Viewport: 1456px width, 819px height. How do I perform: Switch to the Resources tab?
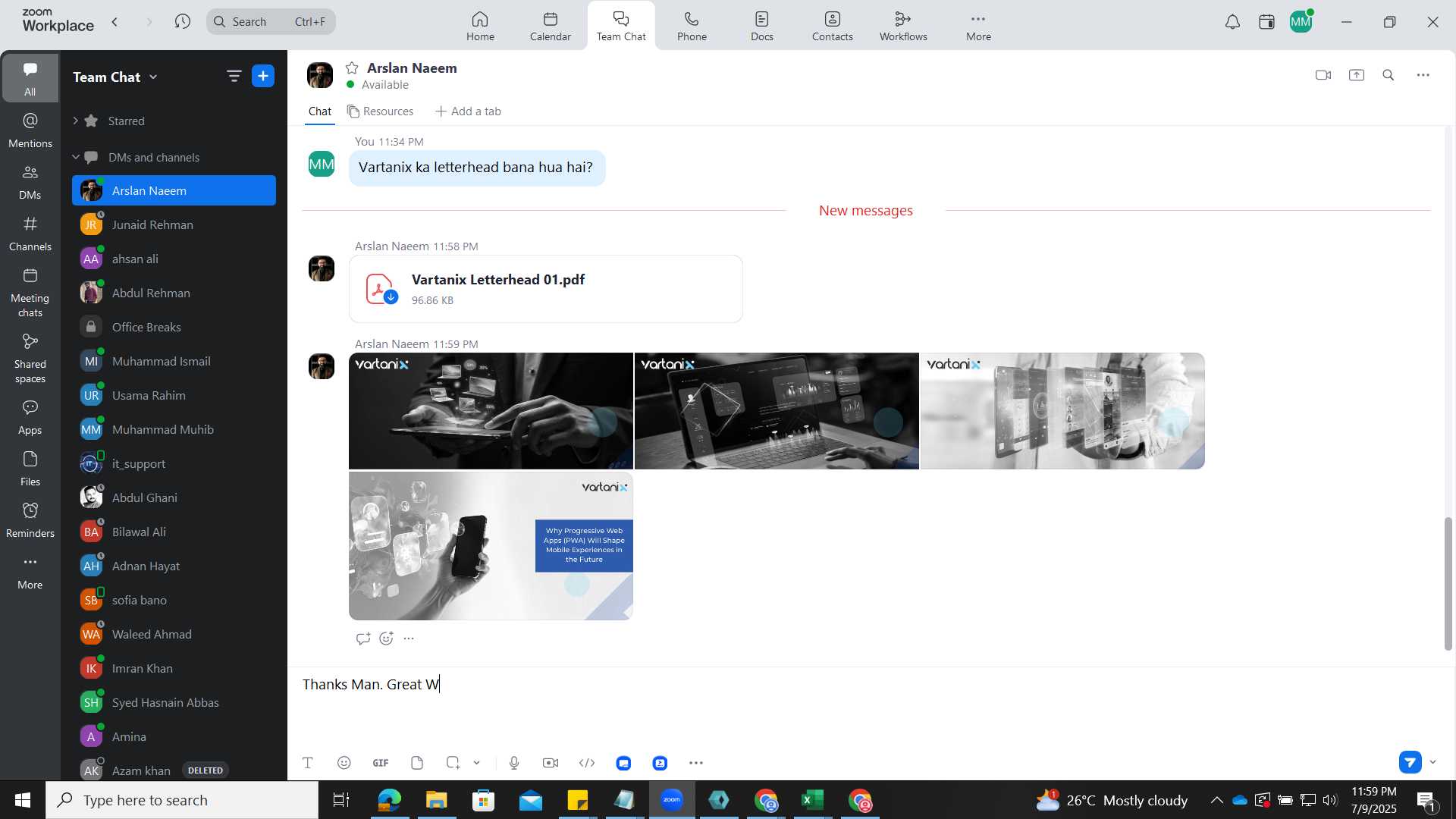tap(381, 111)
